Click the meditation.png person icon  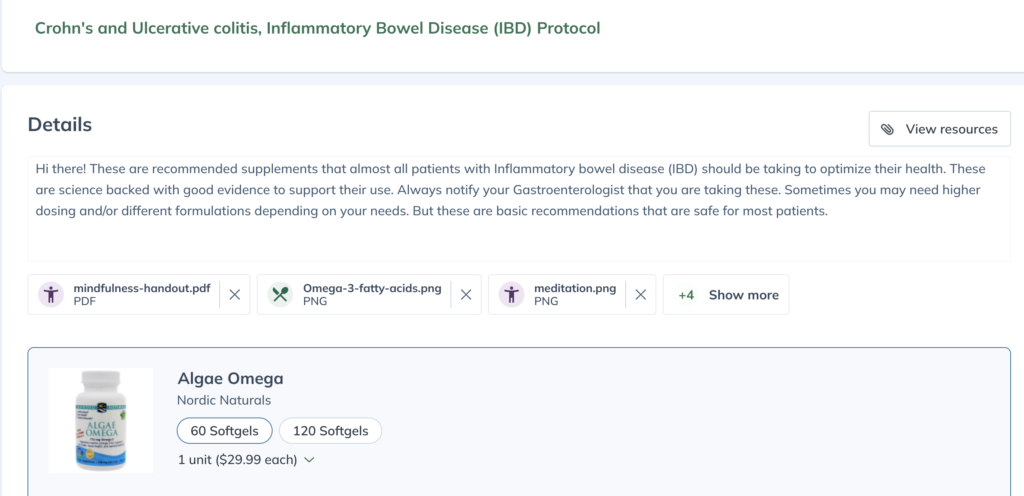[512, 295]
